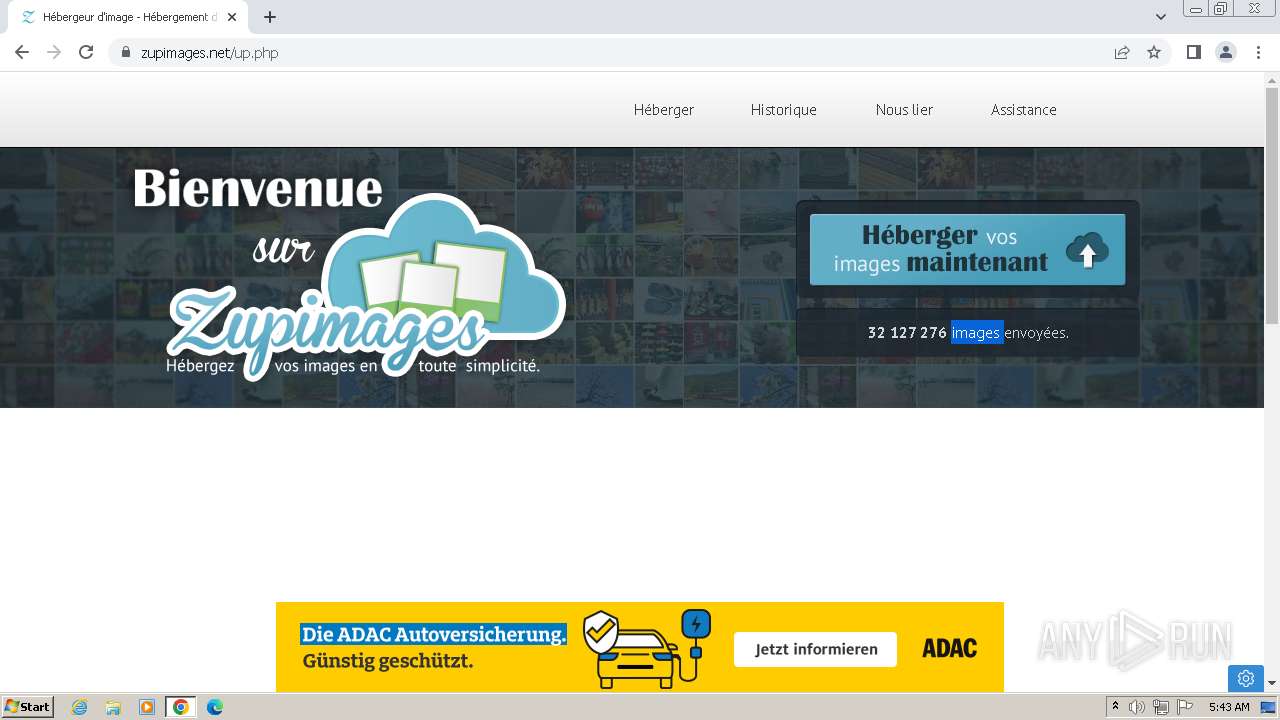This screenshot has width=1280, height=720.
Task: Open Microsoft Edge from the taskbar
Action: click(215, 707)
